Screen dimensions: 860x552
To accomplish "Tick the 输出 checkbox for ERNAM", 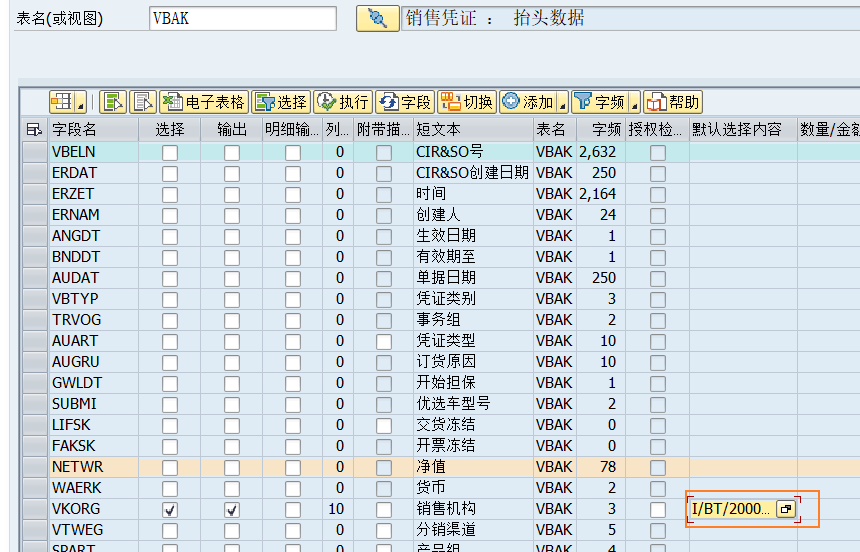I will pyautogui.click(x=232, y=216).
